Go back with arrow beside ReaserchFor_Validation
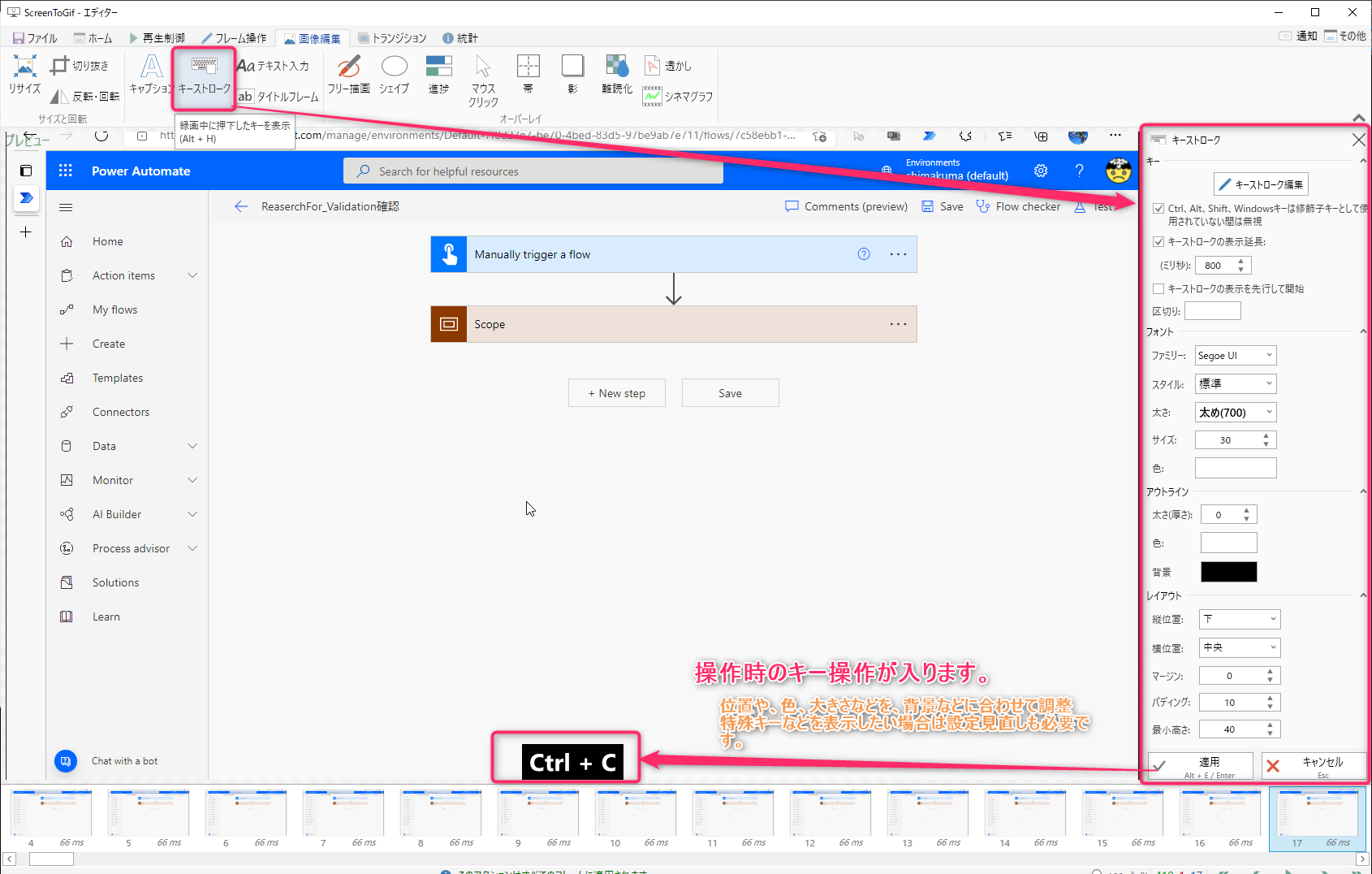This screenshot has height=874, width=1372. [241, 206]
